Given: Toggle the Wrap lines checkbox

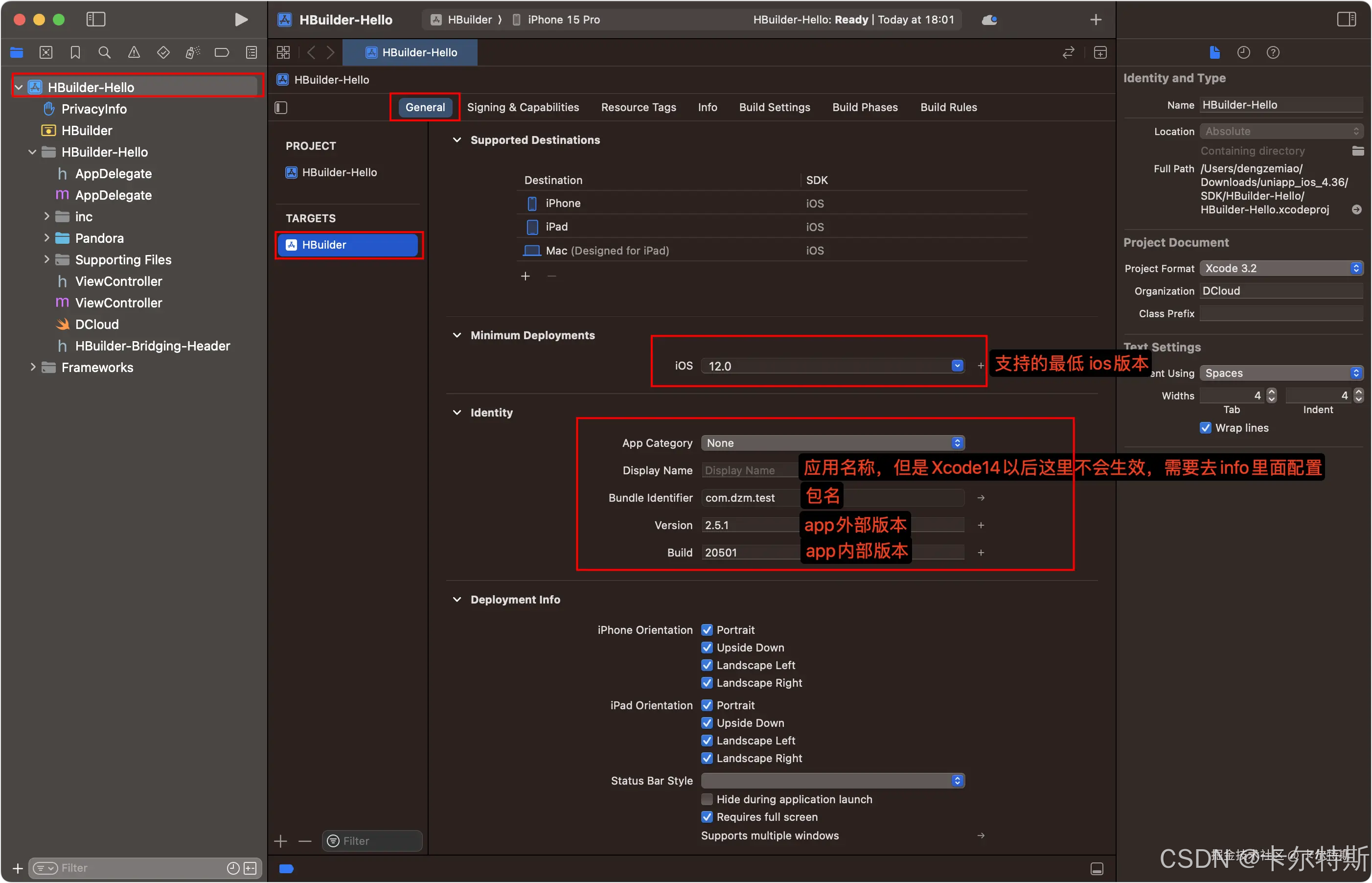Looking at the screenshot, I should [1206, 428].
